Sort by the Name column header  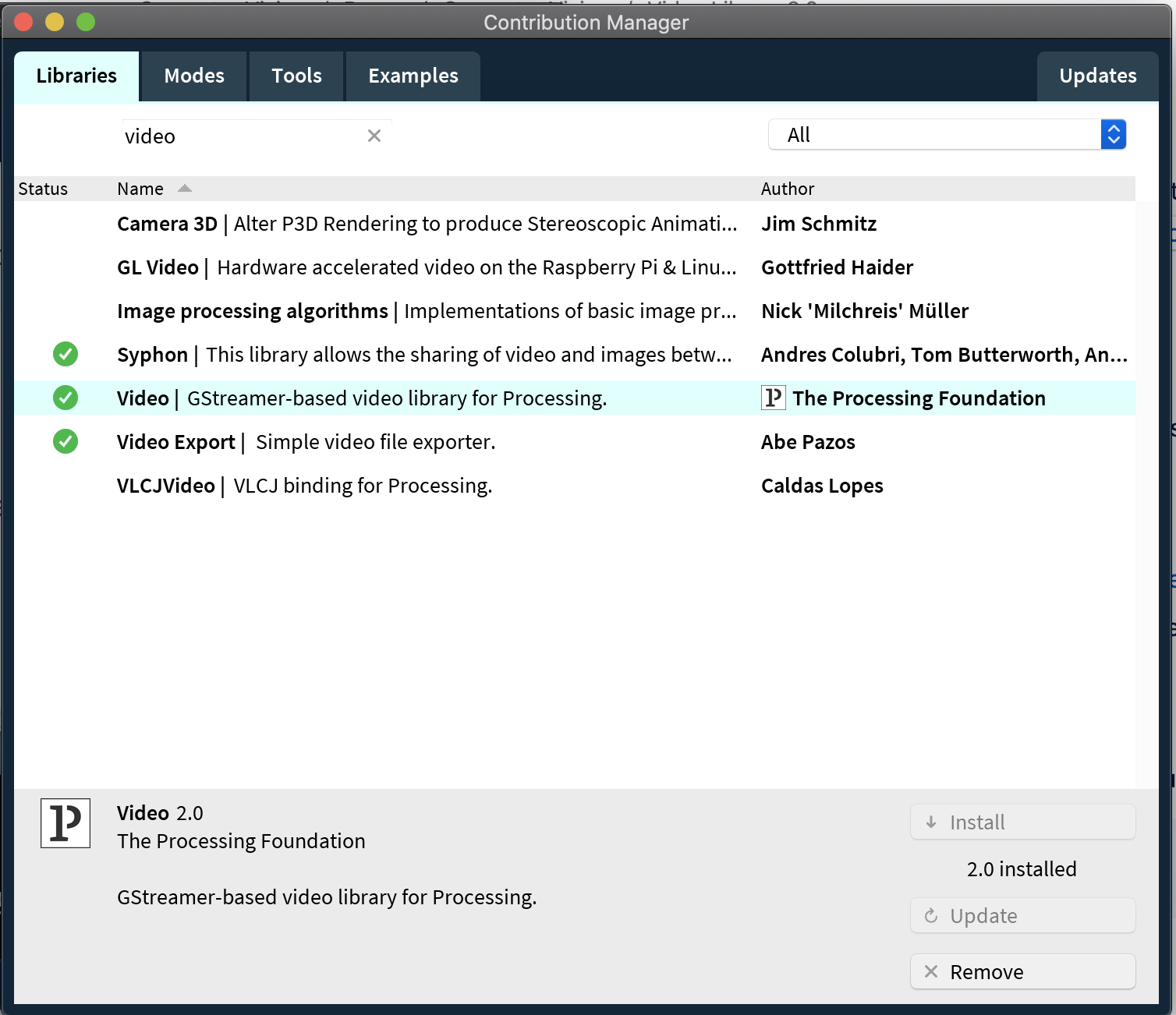[140, 189]
